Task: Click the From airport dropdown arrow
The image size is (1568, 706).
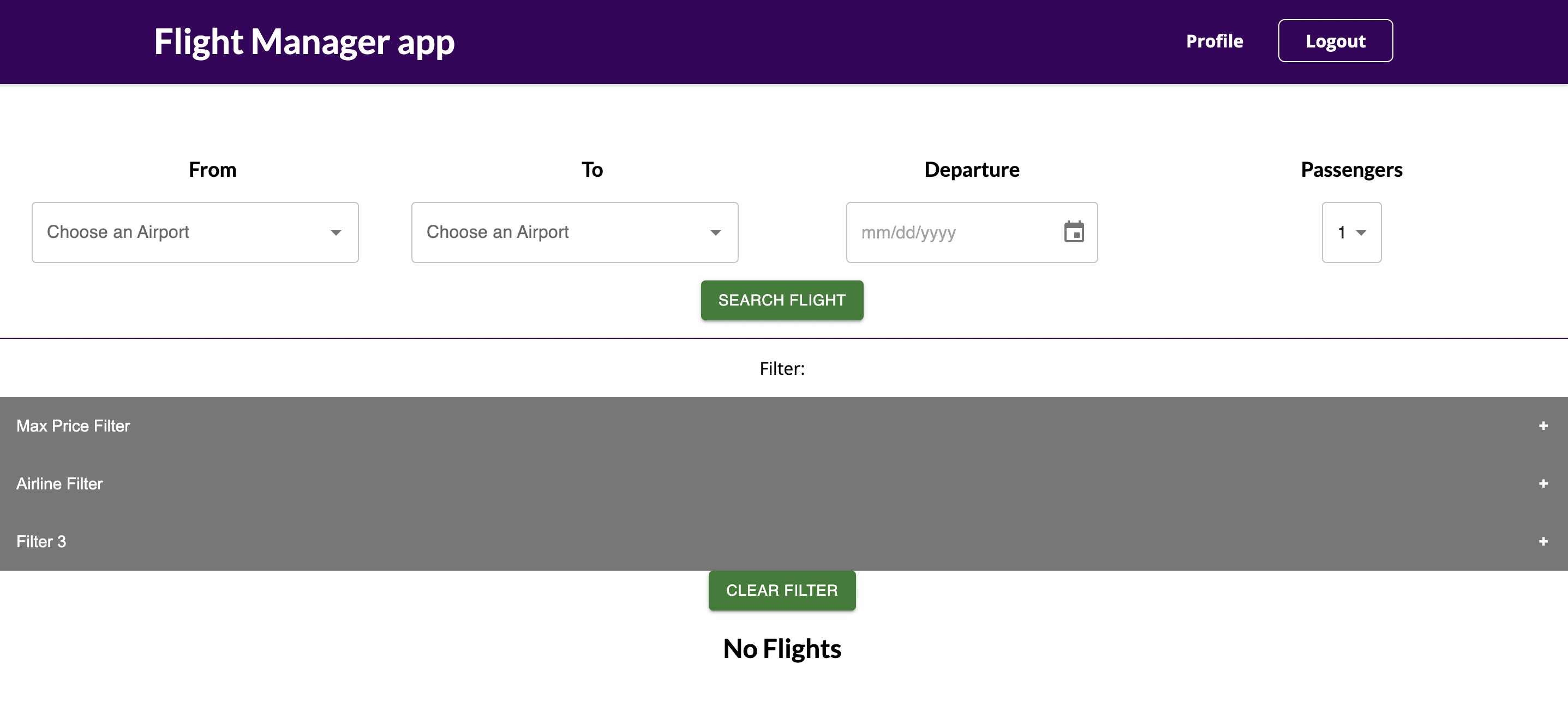Action: [336, 232]
